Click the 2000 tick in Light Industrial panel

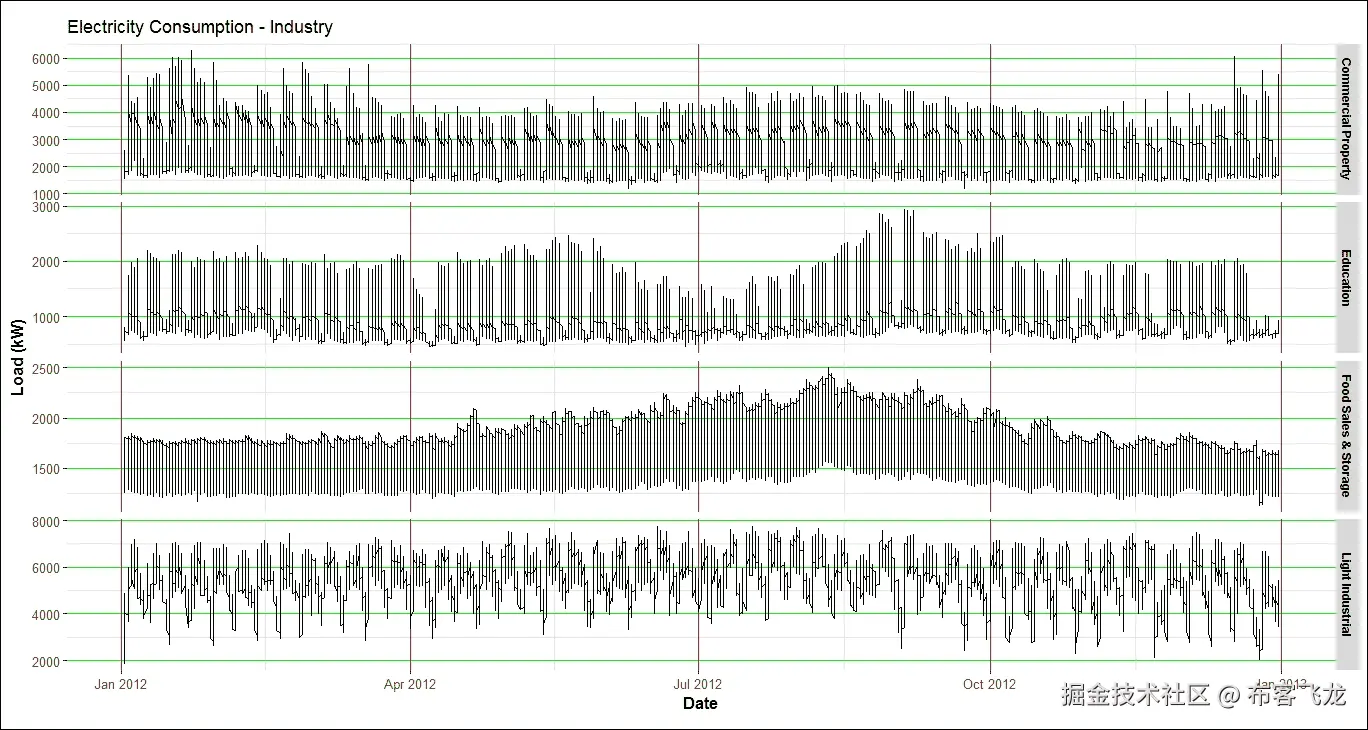(47, 661)
